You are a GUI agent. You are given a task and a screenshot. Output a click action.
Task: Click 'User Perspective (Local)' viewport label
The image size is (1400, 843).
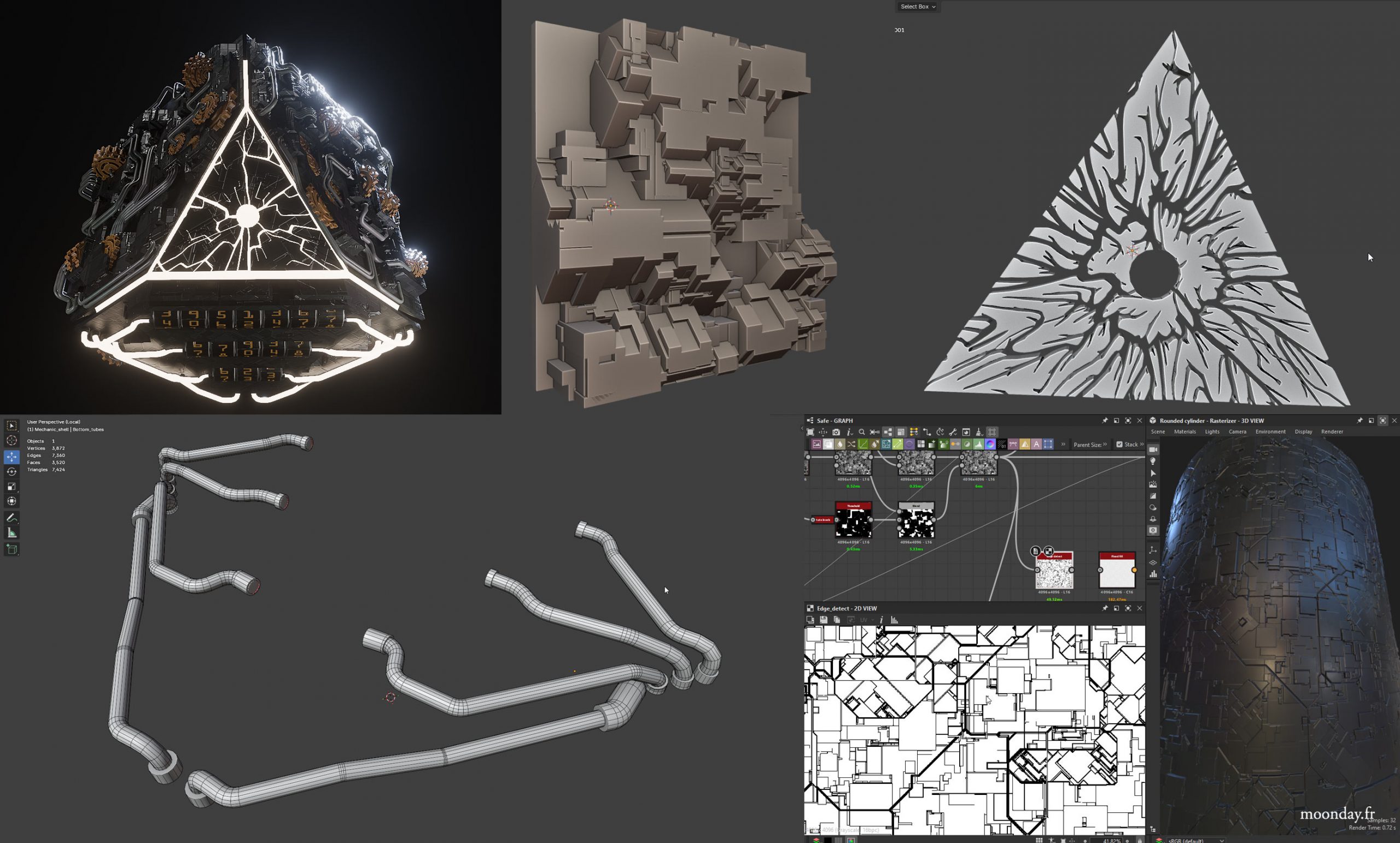click(x=54, y=422)
